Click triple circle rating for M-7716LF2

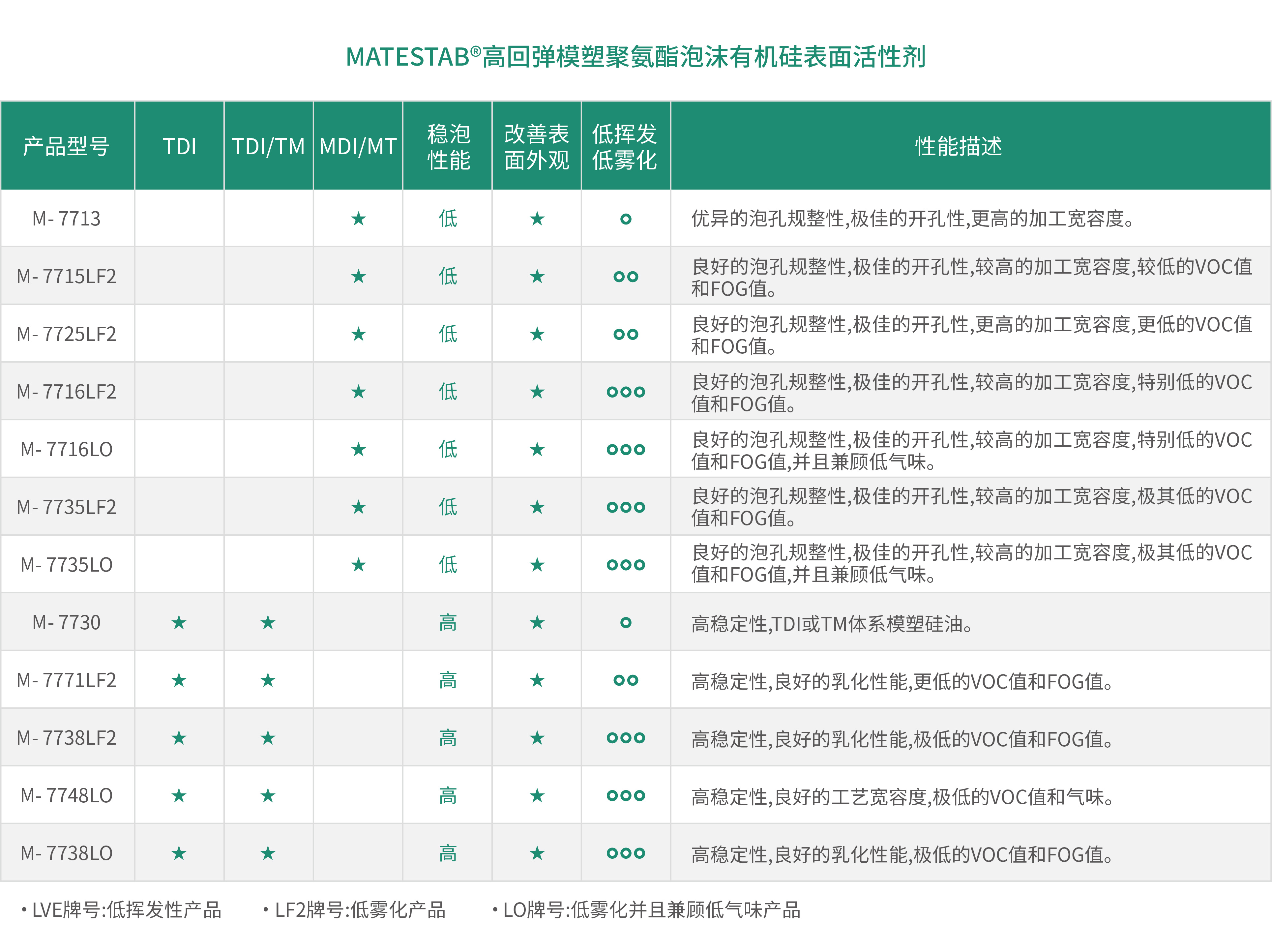point(626,392)
